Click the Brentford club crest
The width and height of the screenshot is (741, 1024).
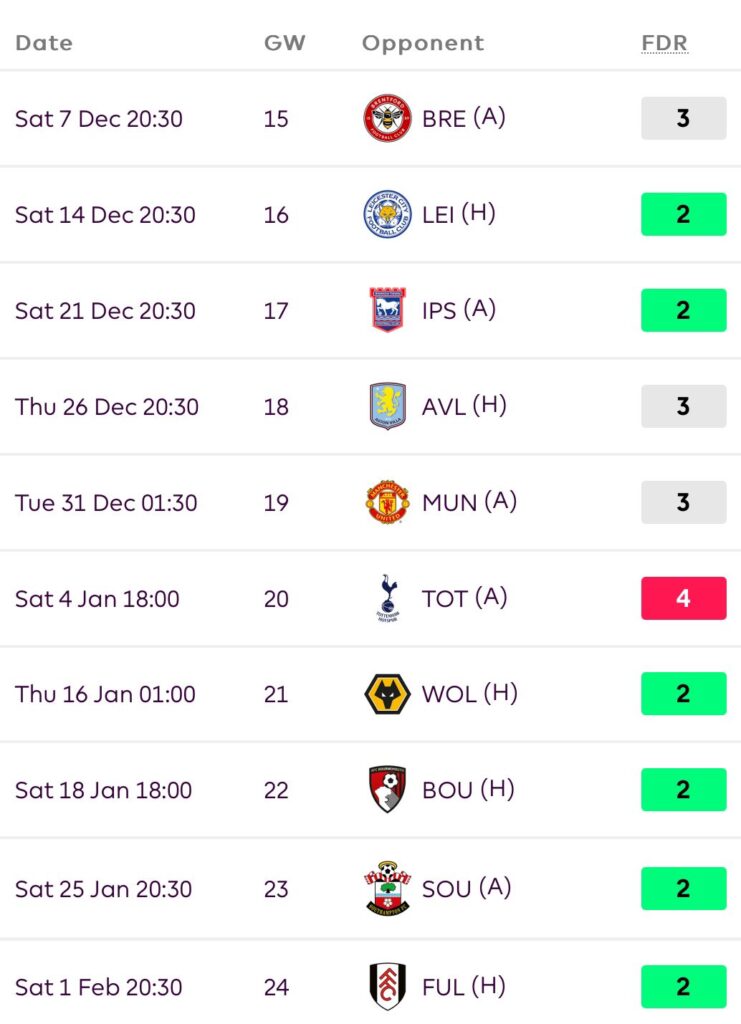(x=387, y=118)
